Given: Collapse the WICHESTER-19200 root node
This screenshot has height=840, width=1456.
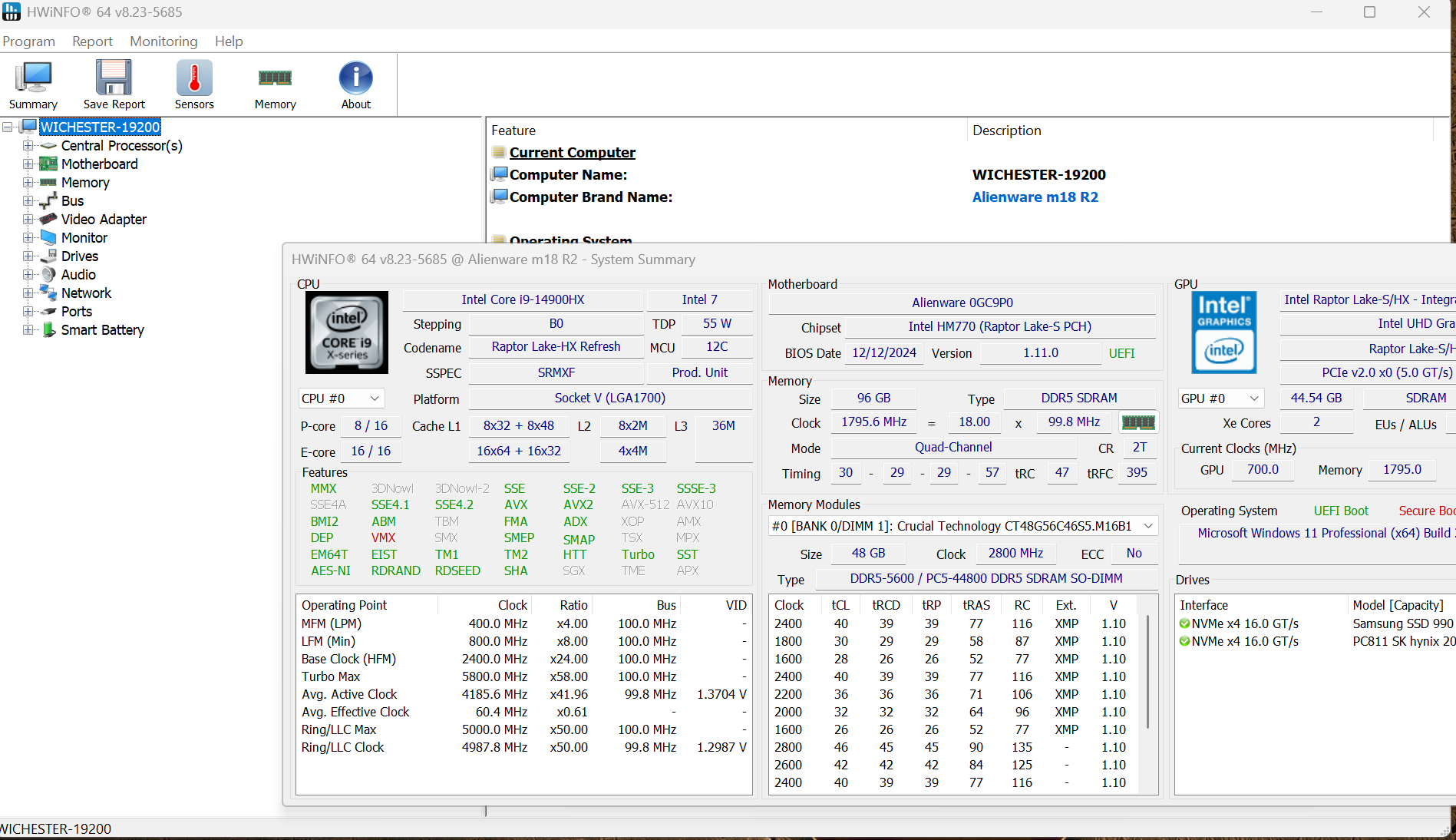Looking at the screenshot, I should tap(8, 127).
